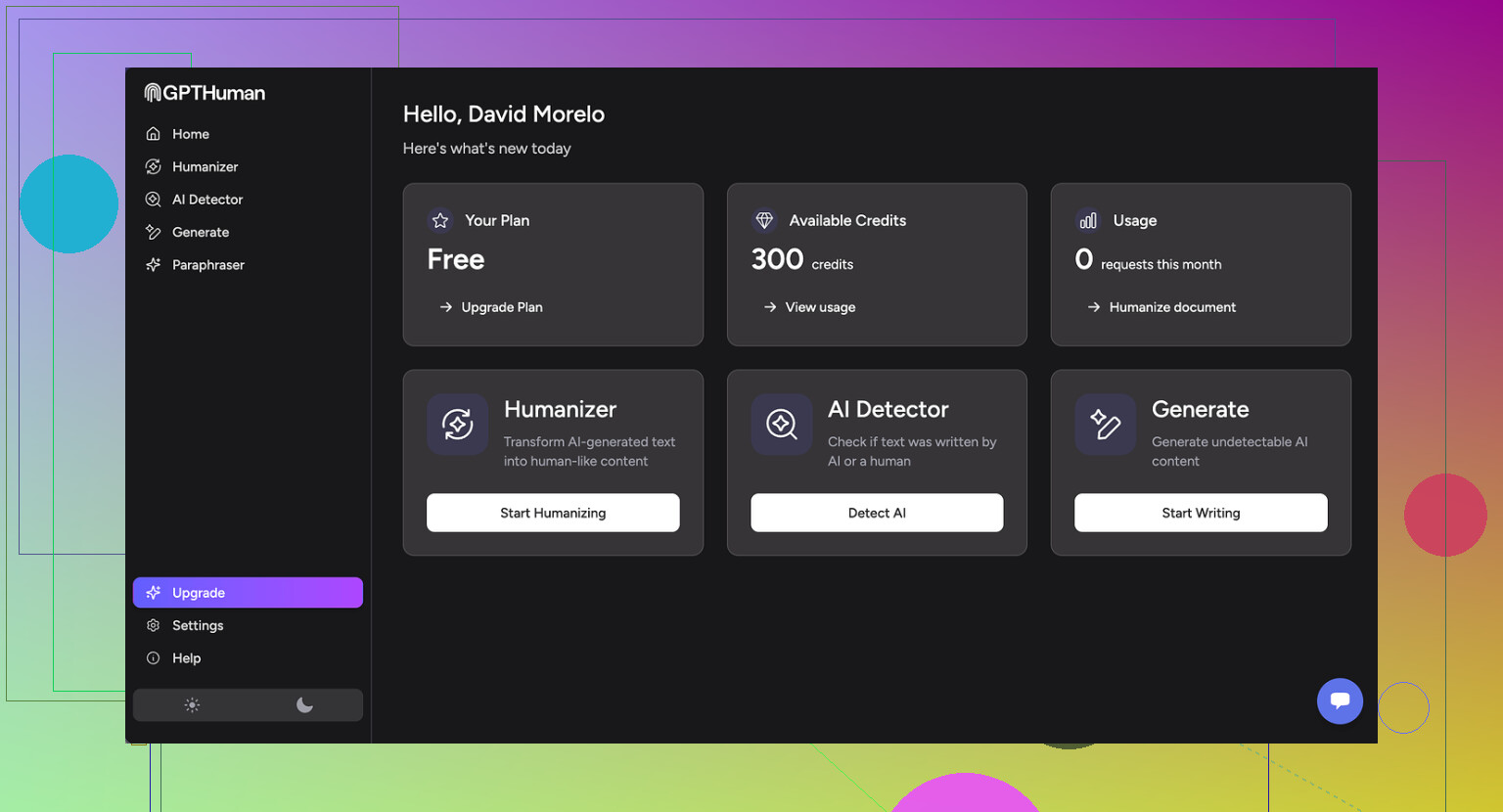This screenshot has height=812, width=1503.
Task: Follow the View usage link
Action: pos(819,307)
